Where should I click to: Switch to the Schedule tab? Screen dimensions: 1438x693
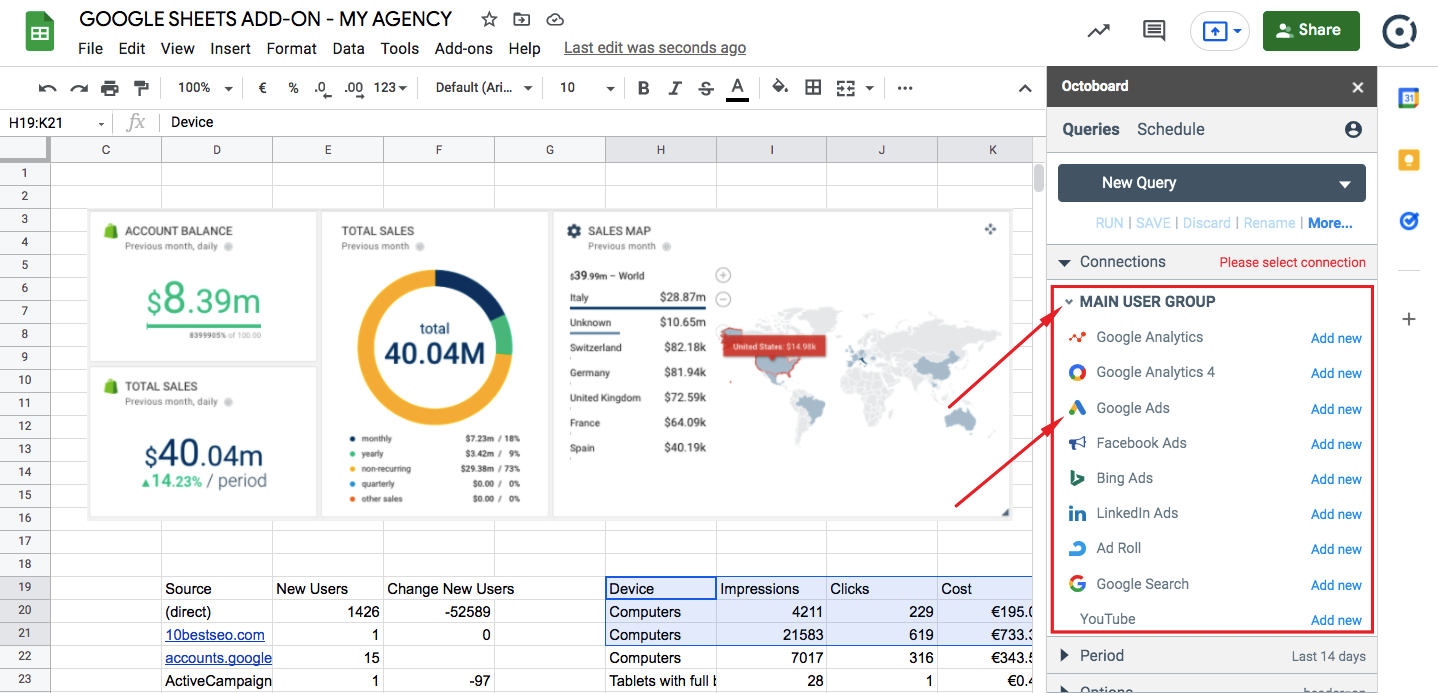(1171, 129)
